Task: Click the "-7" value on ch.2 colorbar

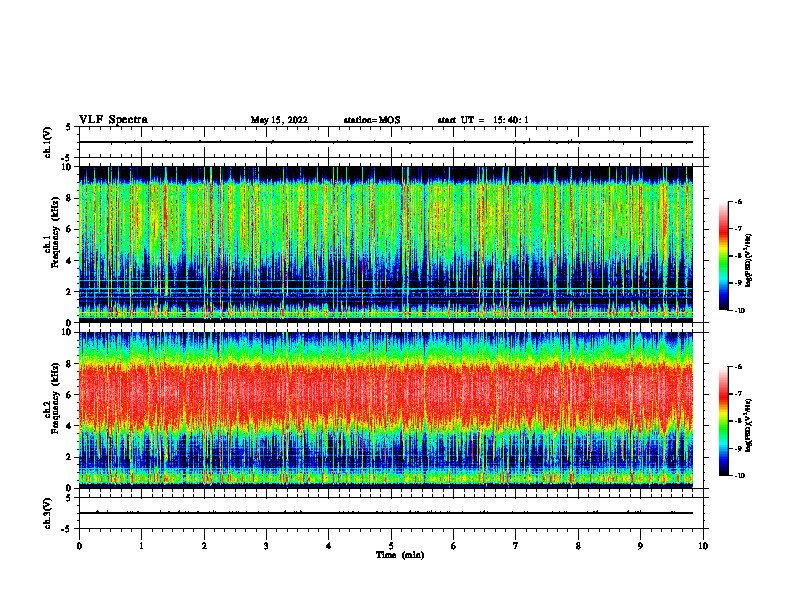Action: (x=738, y=394)
